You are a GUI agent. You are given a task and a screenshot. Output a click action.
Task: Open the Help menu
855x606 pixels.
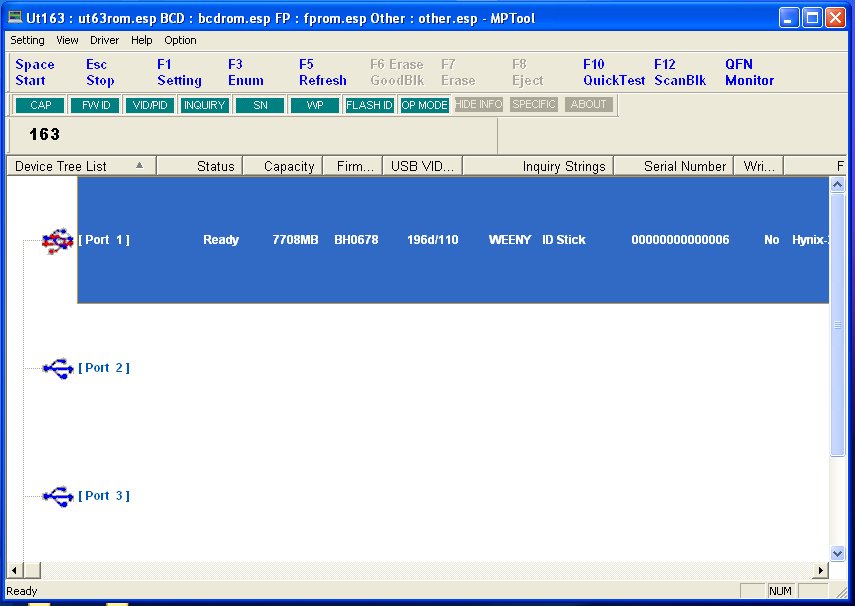point(141,40)
